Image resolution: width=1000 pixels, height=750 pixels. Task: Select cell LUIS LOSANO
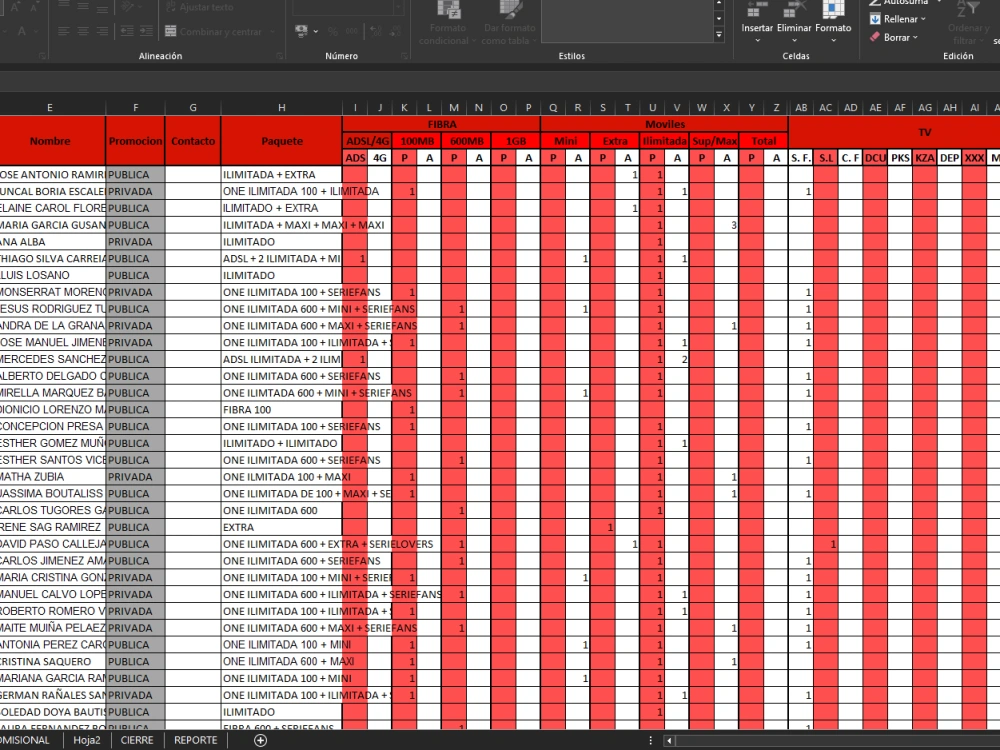pos(52,276)
